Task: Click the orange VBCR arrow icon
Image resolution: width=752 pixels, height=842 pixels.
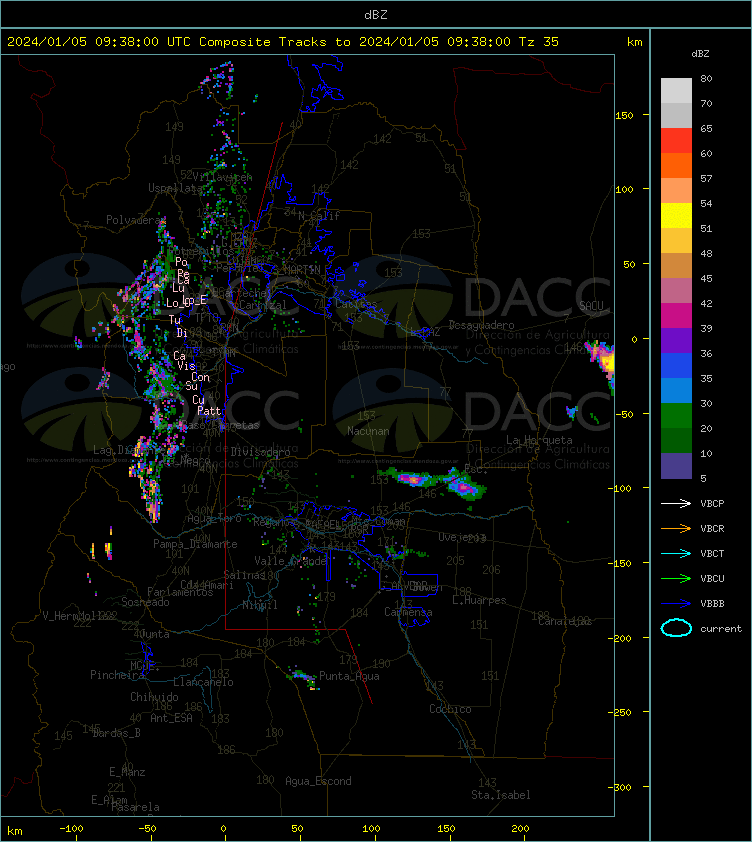Action: point(676,528)
